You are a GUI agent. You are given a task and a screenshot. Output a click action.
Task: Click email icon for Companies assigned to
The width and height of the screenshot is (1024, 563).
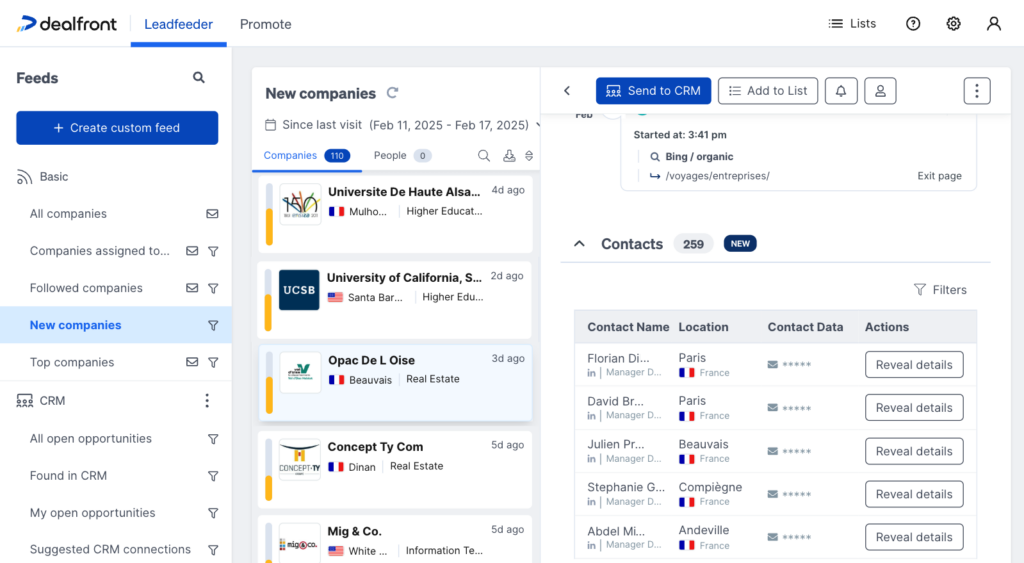[x=192, y=251]
